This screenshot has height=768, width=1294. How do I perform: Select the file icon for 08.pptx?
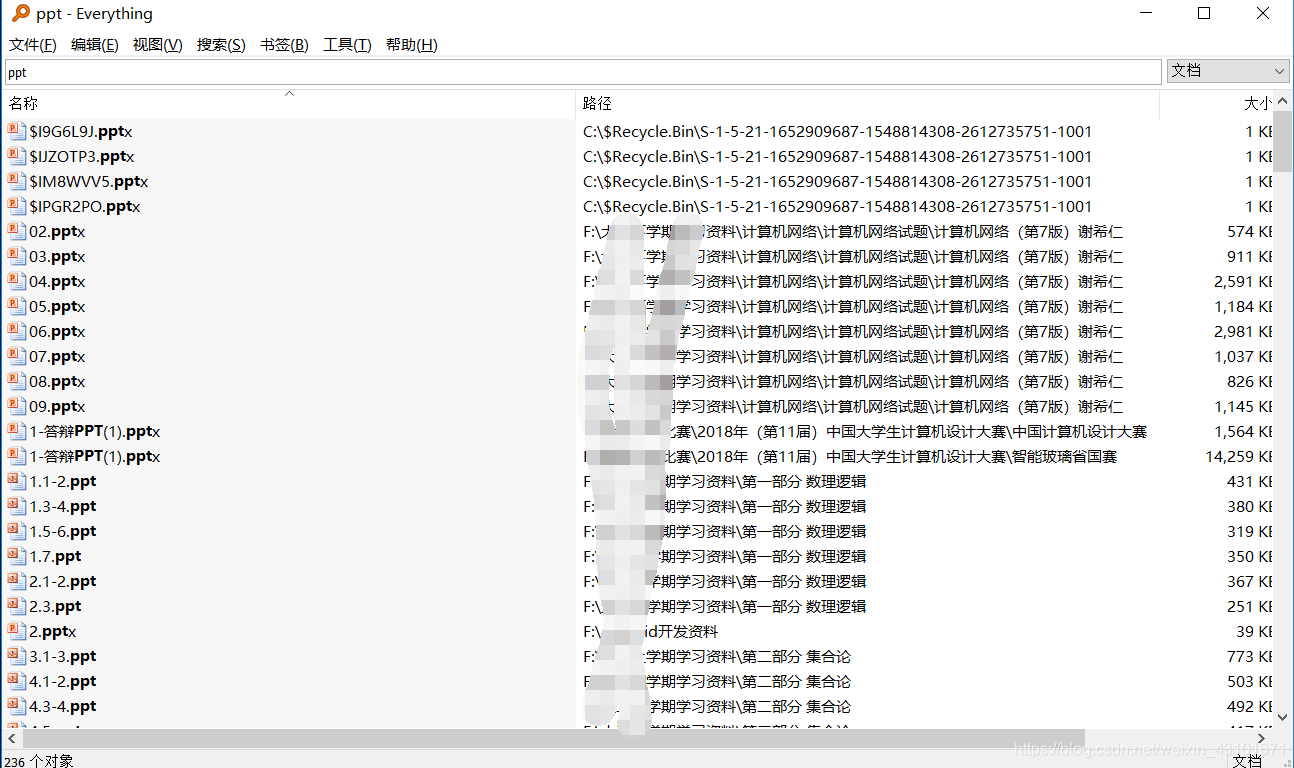[x=16, y=381]
